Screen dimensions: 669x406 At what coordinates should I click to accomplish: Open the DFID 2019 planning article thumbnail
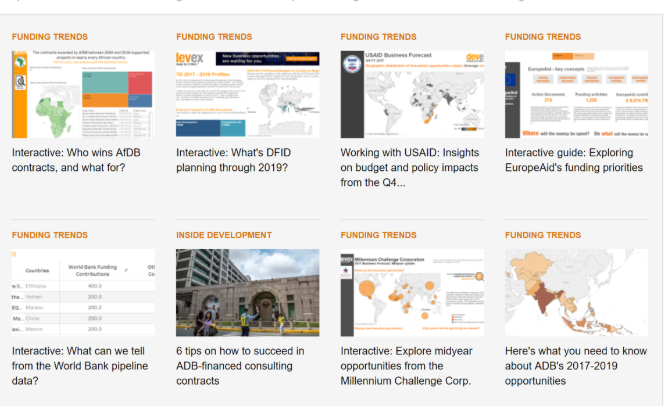point(247,94)
